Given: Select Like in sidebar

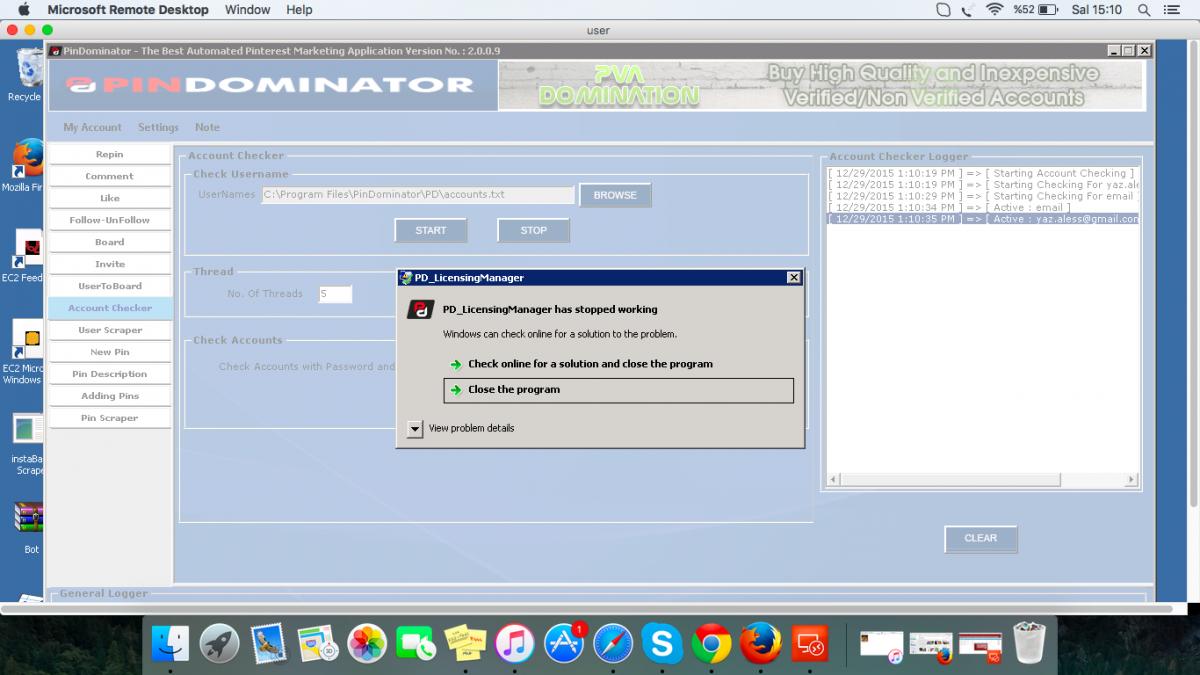Looking at the screenshot, I should [x=110, y=198].
